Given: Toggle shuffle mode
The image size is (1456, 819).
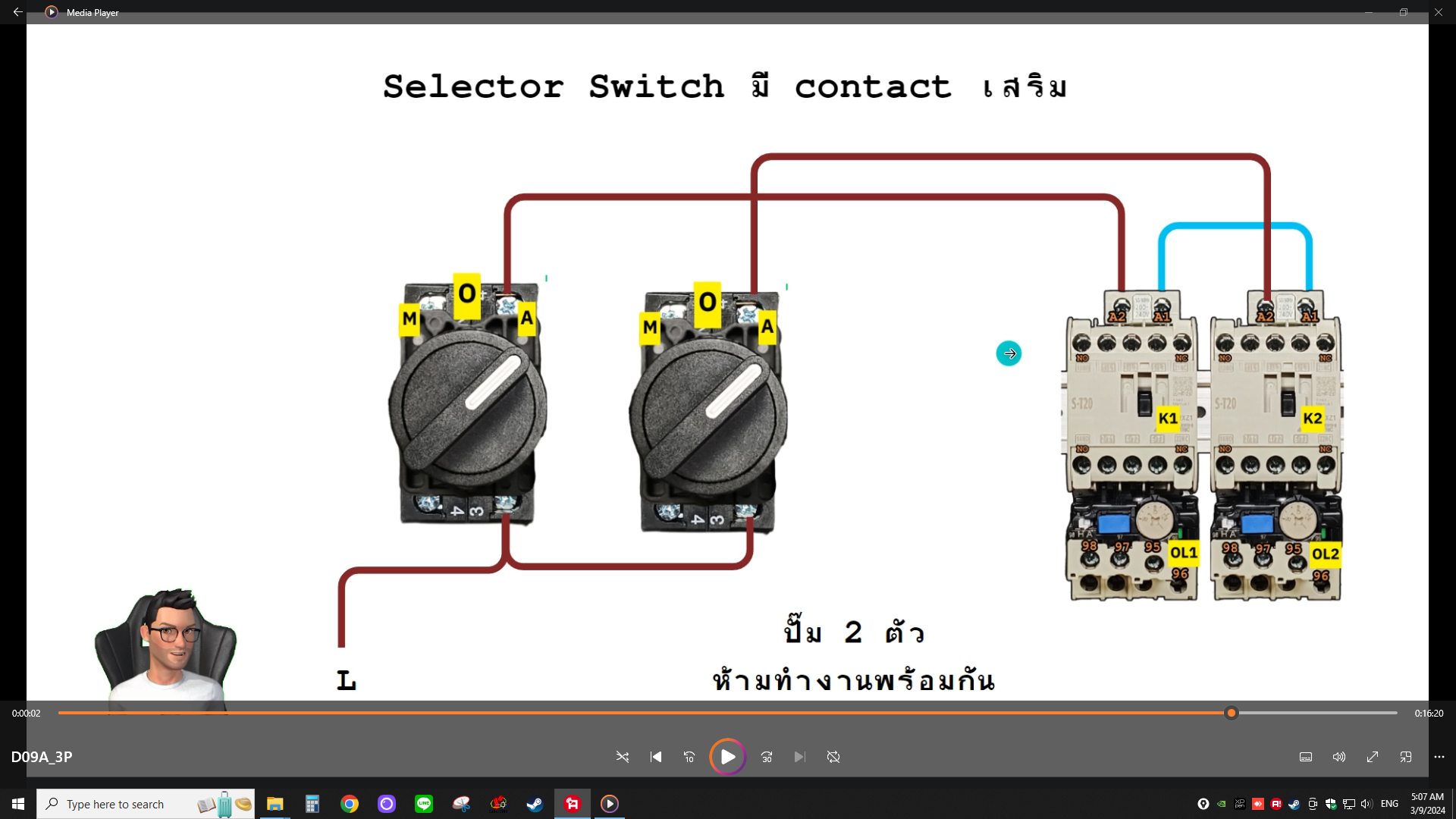Looking at the screenshot, I should [x=623, y=757].
